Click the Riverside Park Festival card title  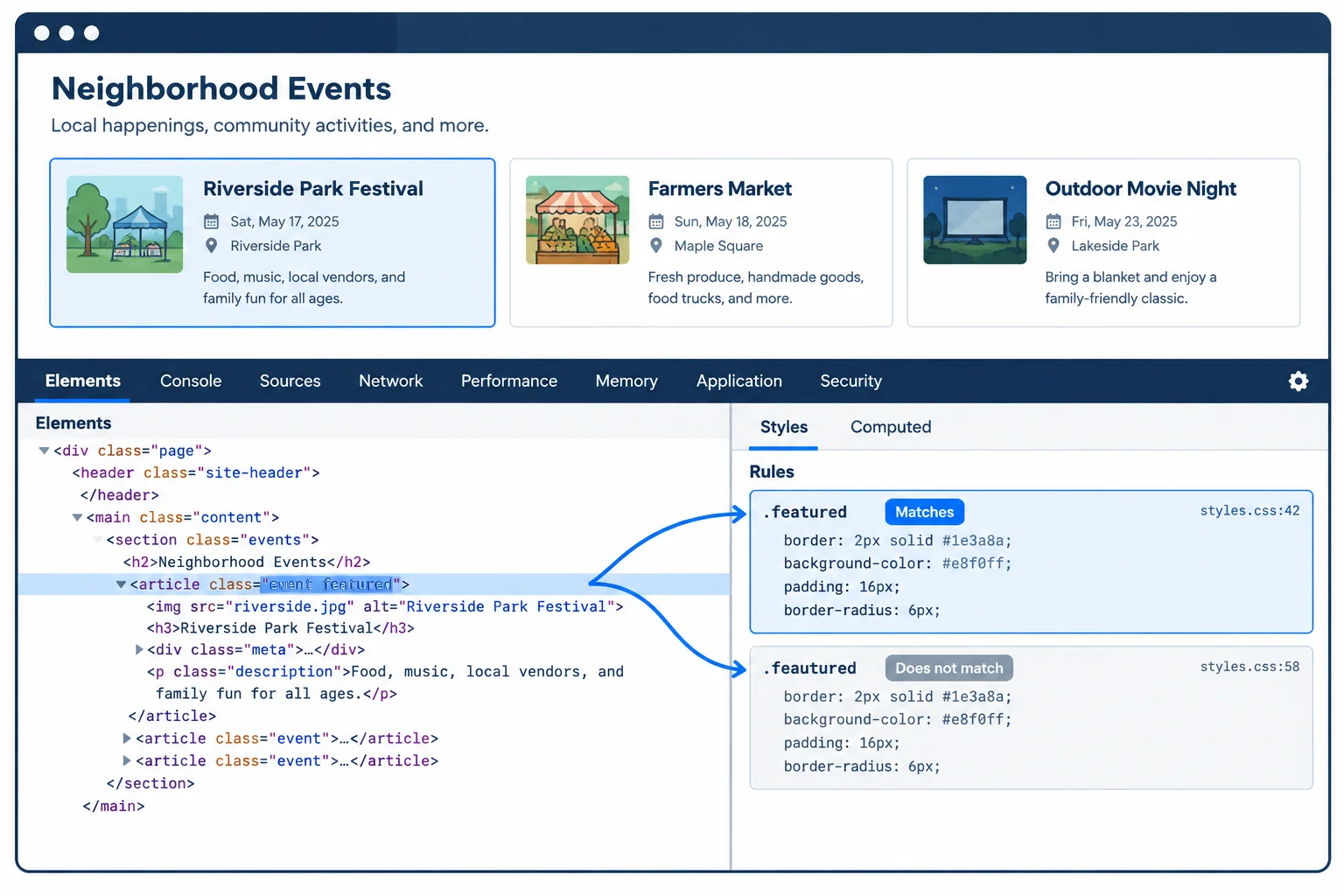[313, 189]
